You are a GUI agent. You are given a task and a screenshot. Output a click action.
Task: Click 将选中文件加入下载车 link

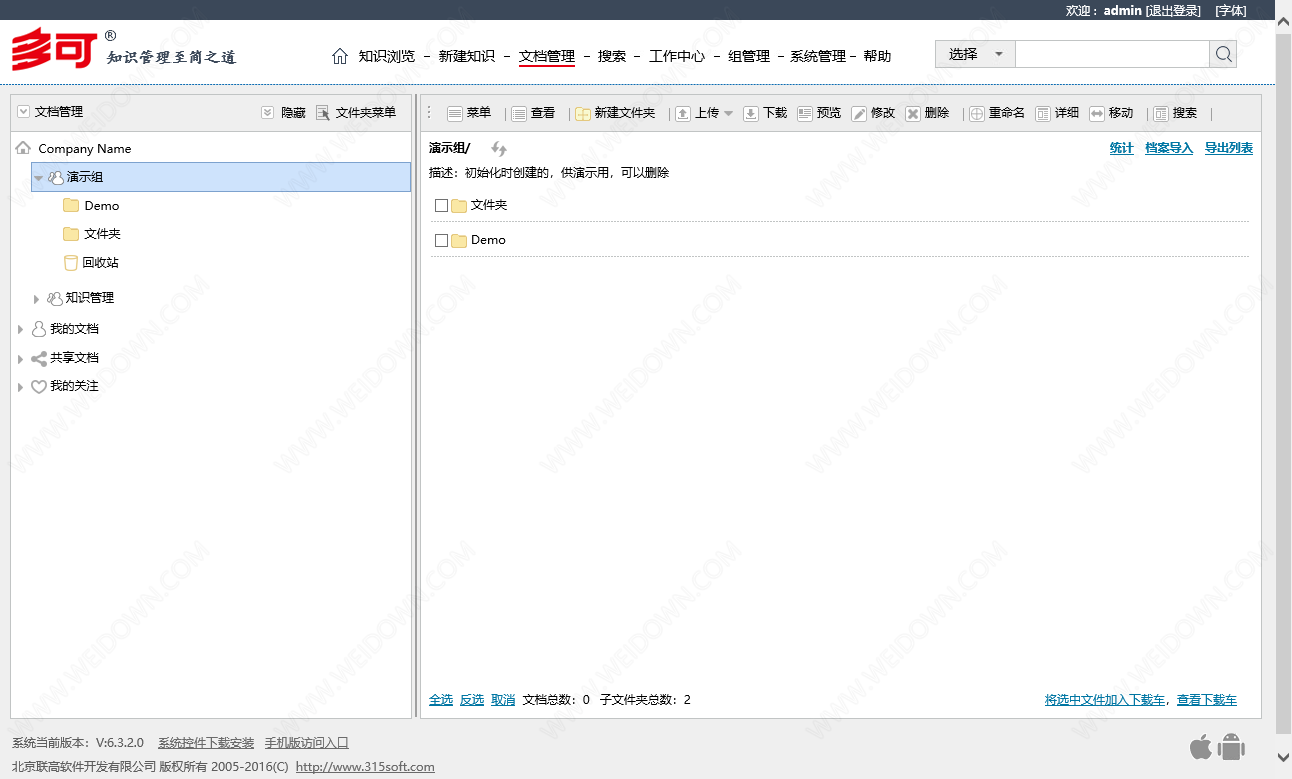[x=1105, y=700]
